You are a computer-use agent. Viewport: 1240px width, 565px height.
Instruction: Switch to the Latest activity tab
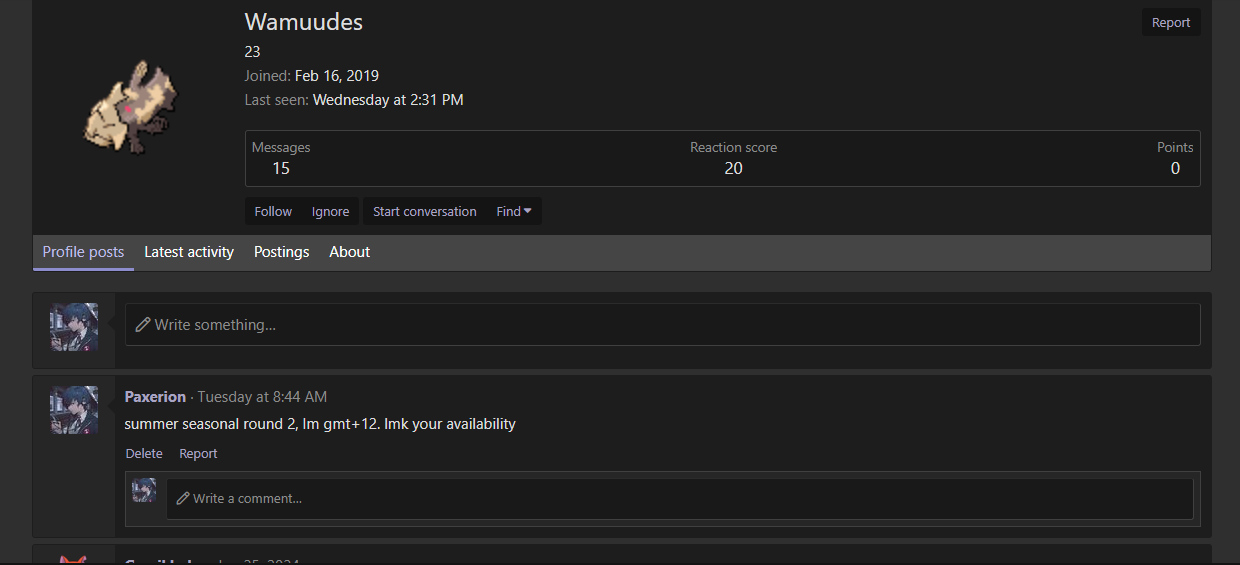tap(189, 252)
